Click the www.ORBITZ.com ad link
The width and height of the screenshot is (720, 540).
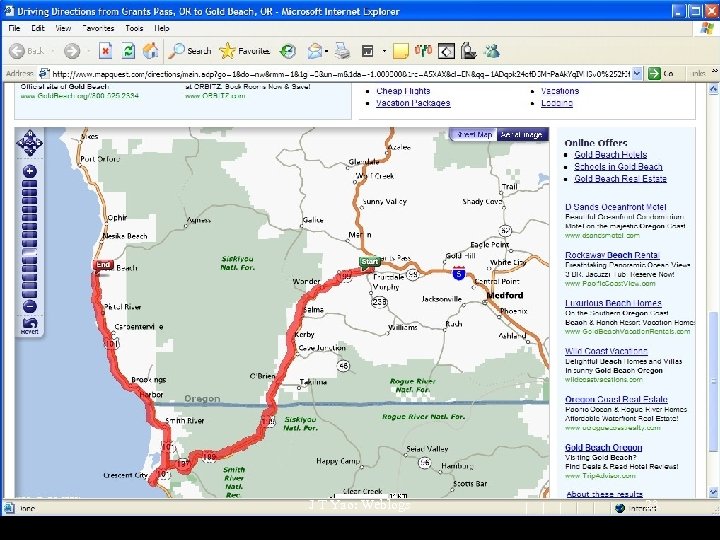click(x=215, y=96)
